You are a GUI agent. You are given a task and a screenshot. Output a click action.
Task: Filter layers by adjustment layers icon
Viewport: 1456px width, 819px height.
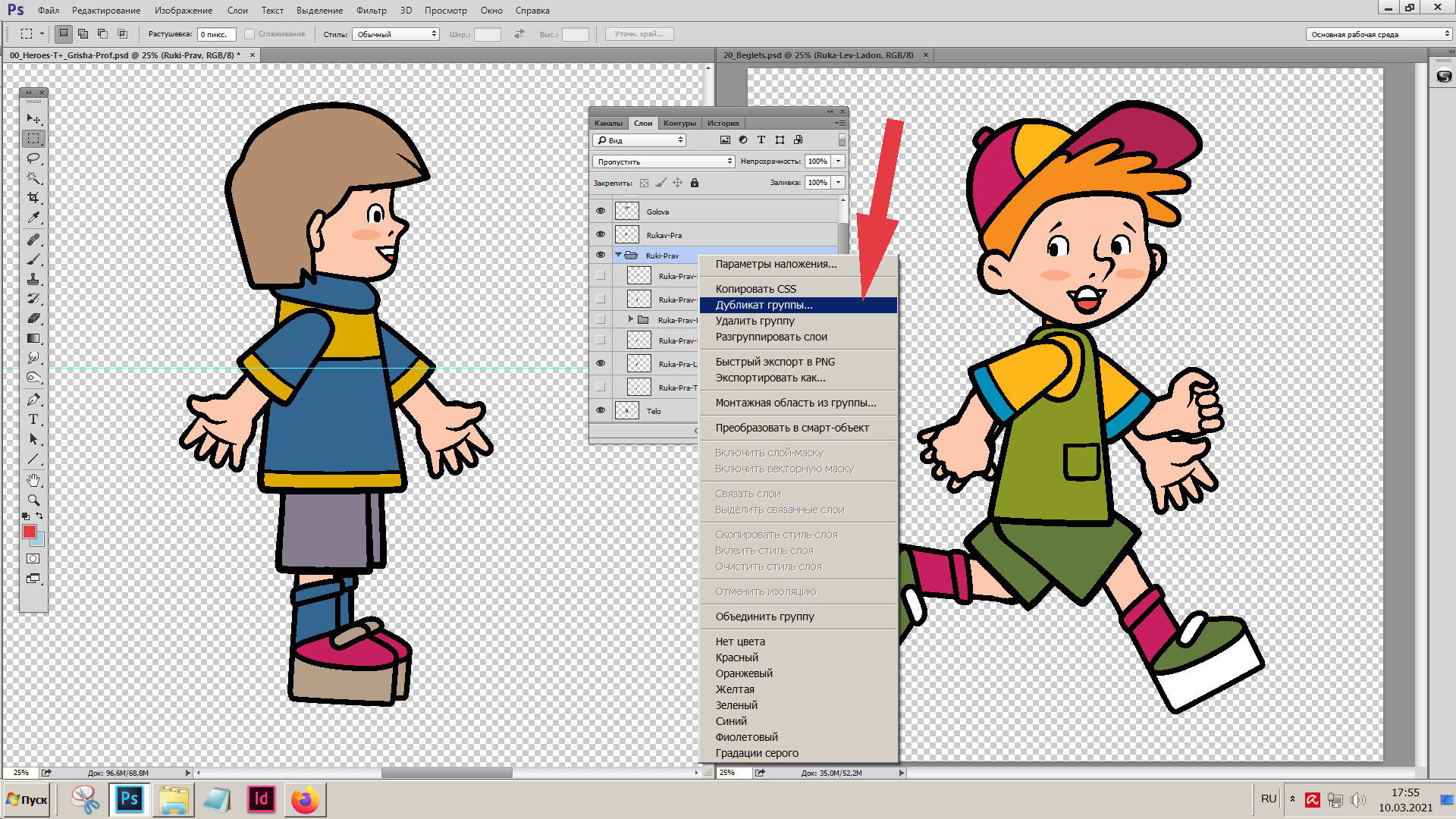click(x=743, y=140)
